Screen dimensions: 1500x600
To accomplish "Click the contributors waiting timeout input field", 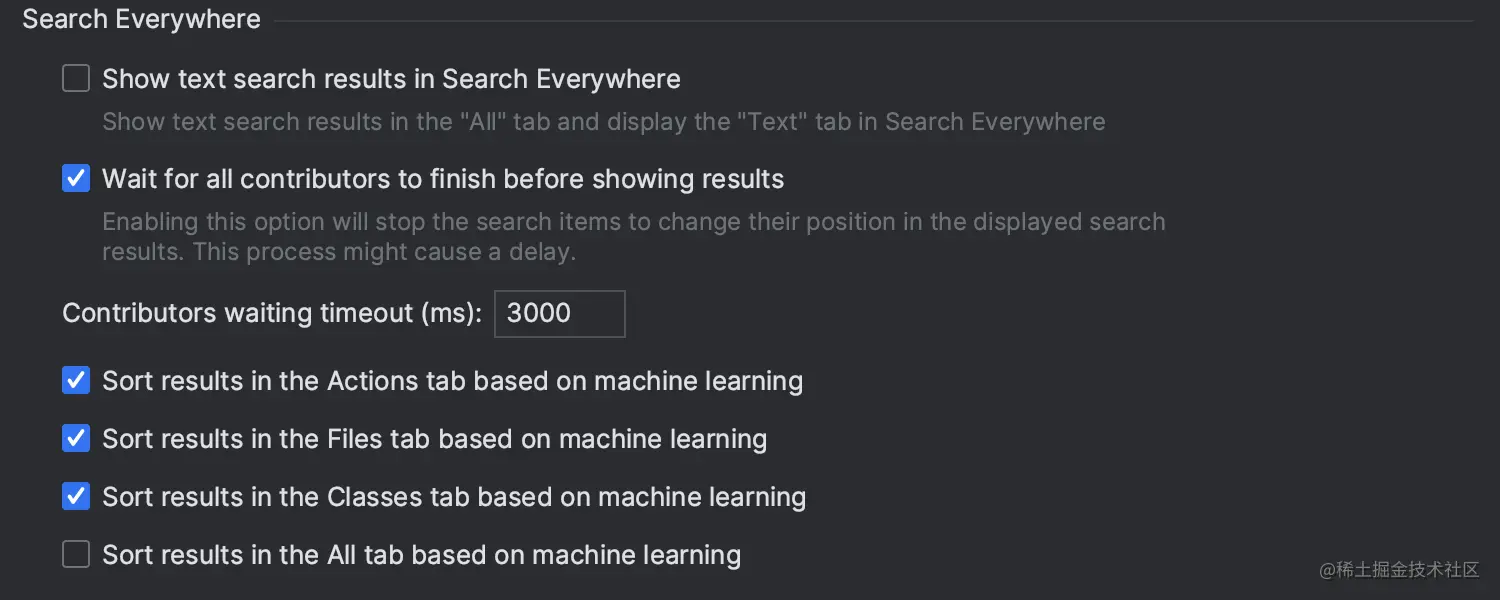I will (x=559, y=313).
